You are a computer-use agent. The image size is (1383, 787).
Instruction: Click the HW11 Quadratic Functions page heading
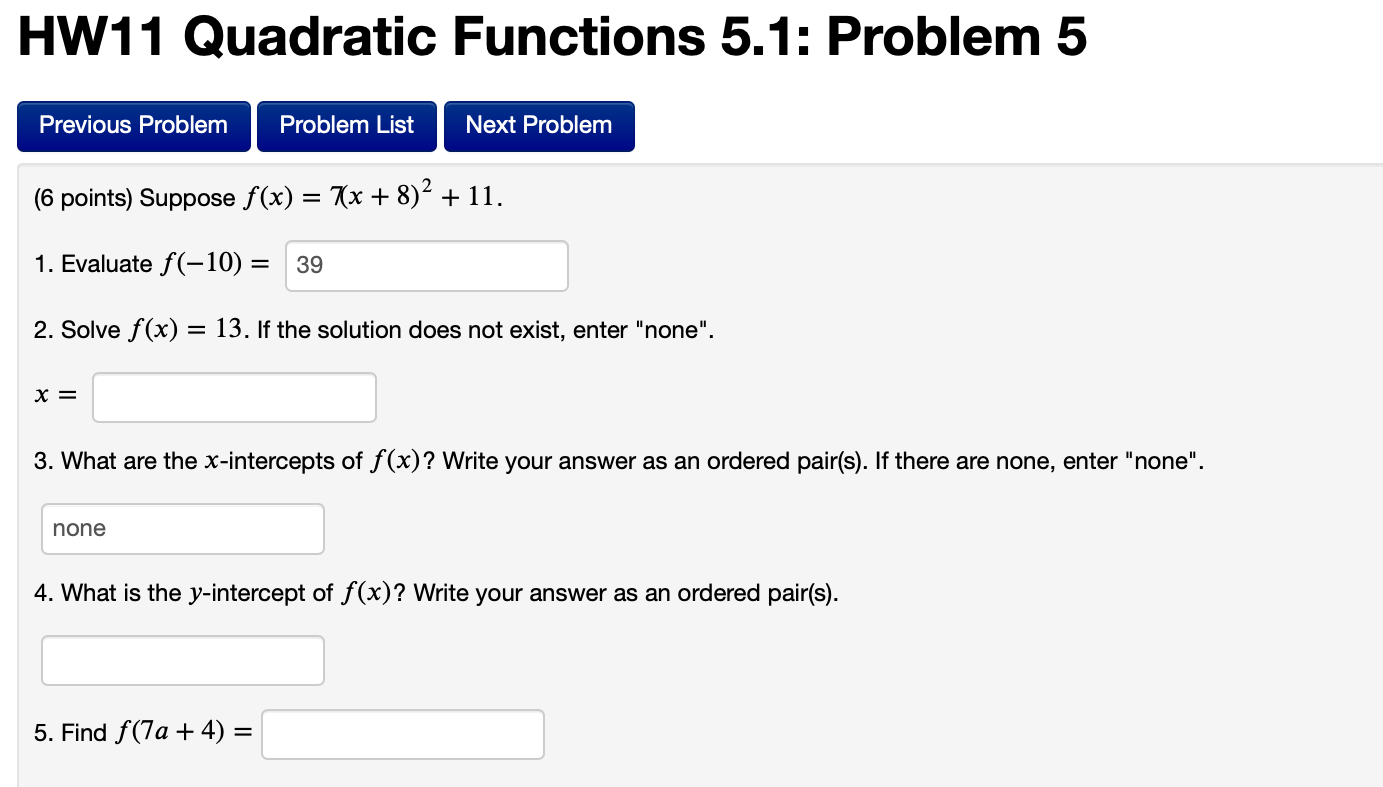[x=551, y=37]
